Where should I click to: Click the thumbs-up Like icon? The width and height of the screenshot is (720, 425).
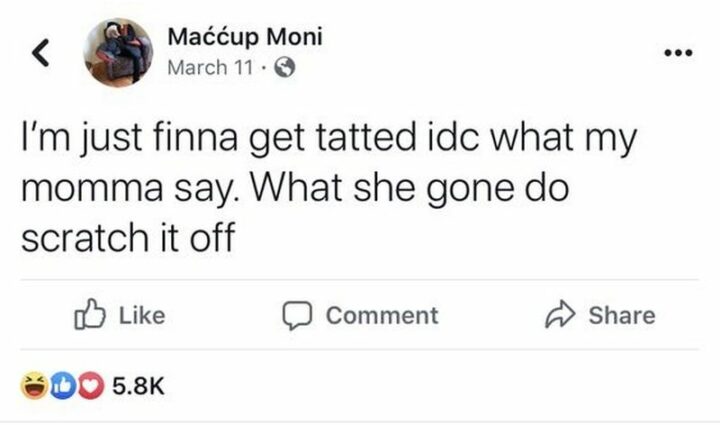pyautogui.click(x=88, y=315)
